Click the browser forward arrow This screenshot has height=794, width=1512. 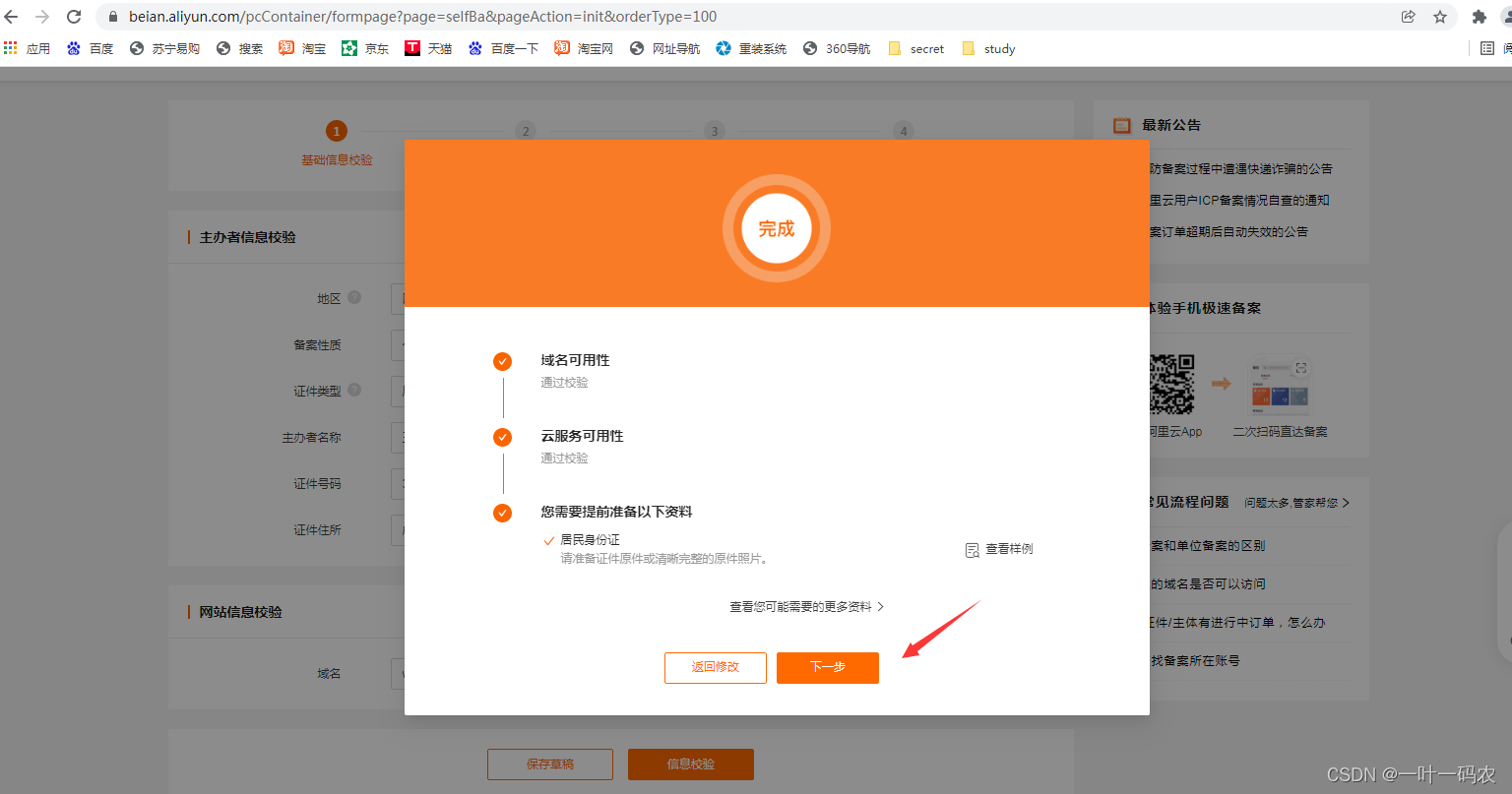42,17
